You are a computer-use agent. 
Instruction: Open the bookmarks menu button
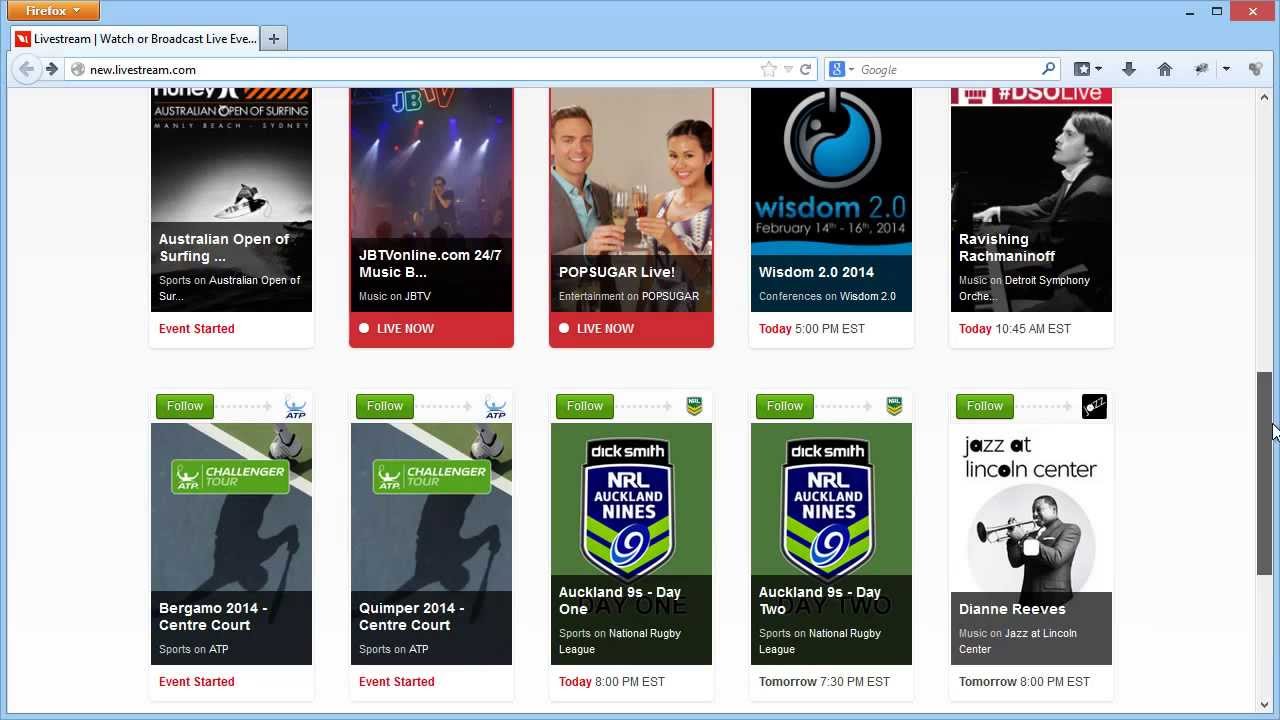pyautogui.click(x=1087, y=69)
